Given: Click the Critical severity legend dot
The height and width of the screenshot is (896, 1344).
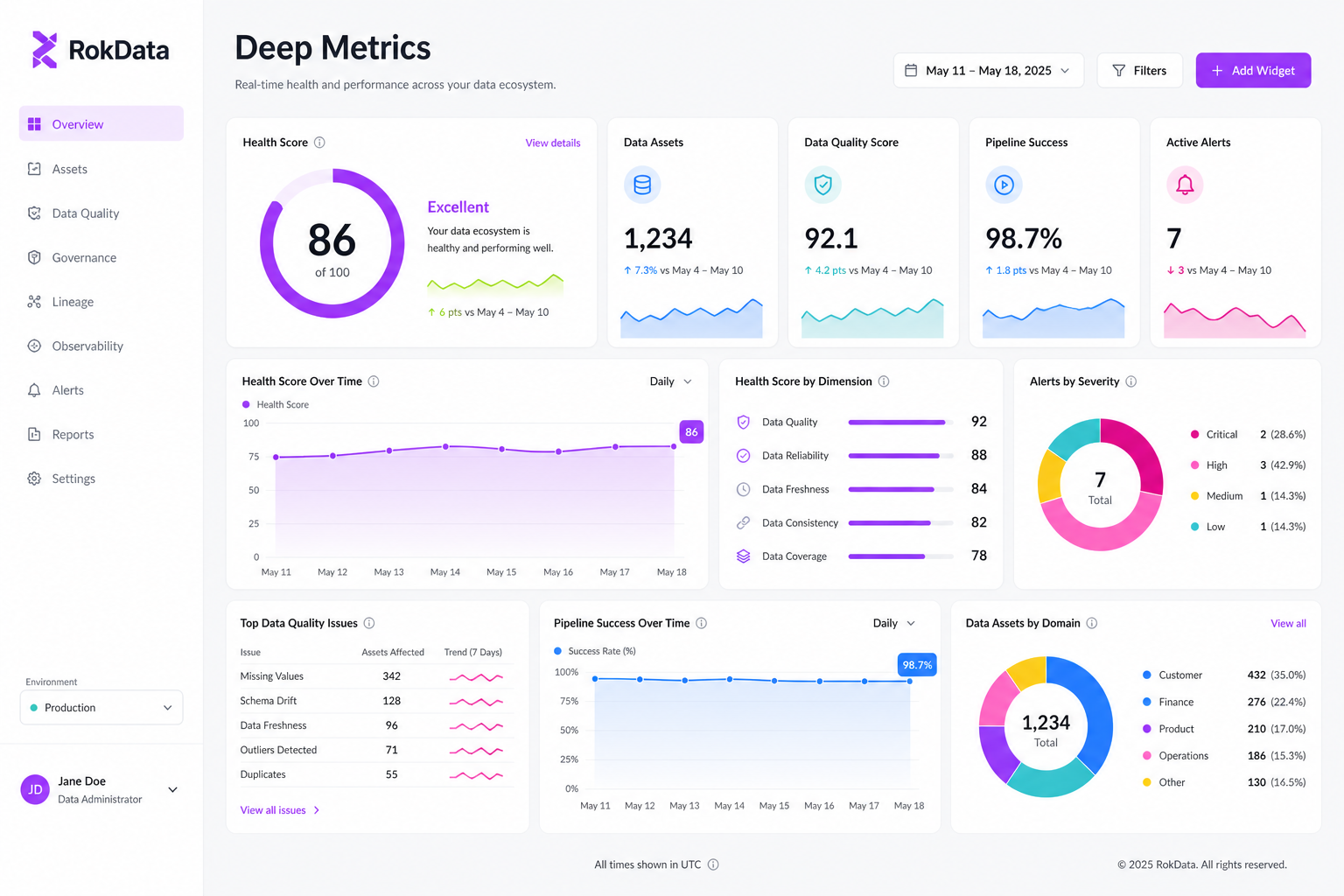Looking at the screenshot, I should point(1194,434).
